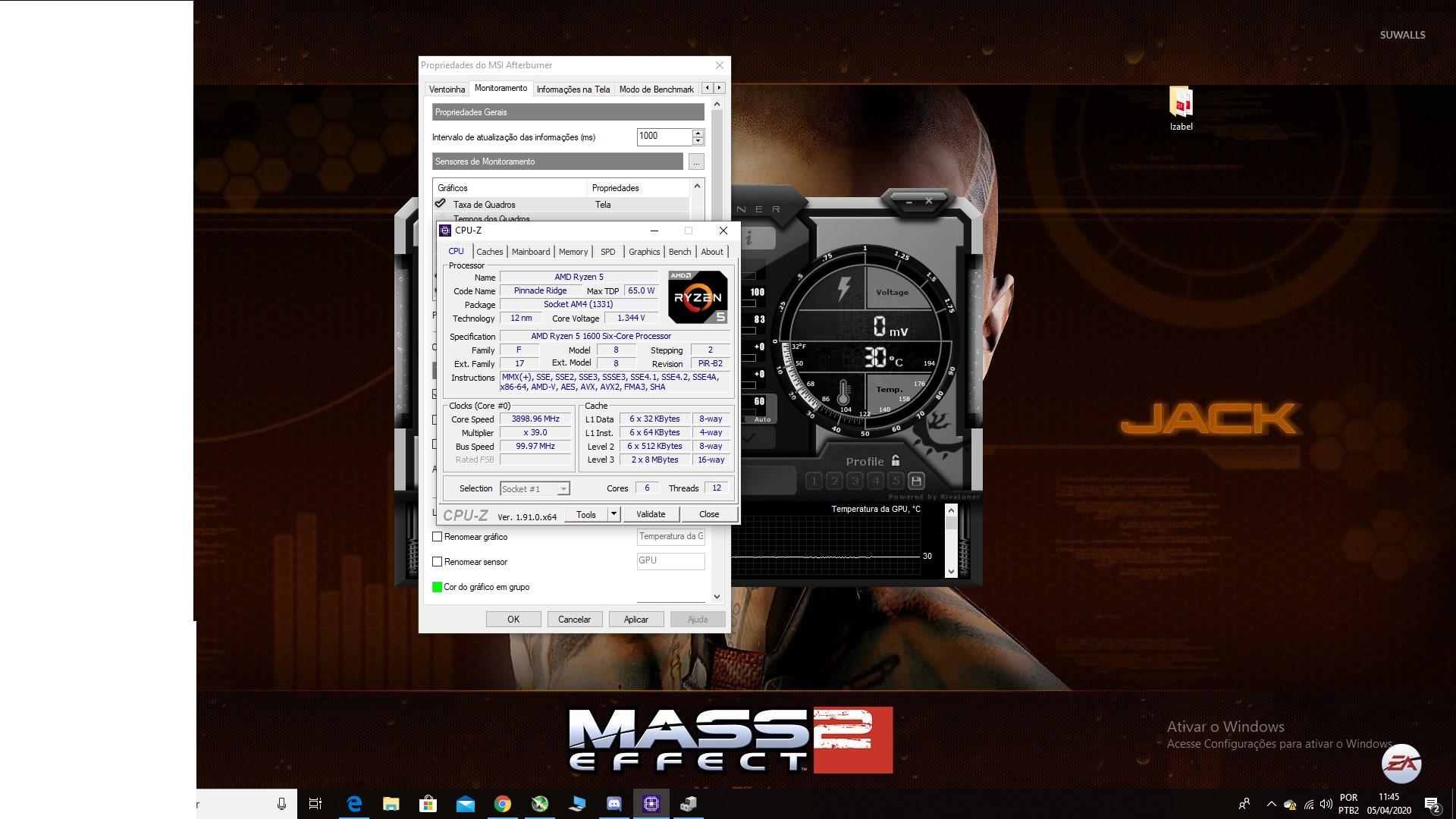
Task: Open Microsoft Edge from the taskbar
Action: (354, 804)
